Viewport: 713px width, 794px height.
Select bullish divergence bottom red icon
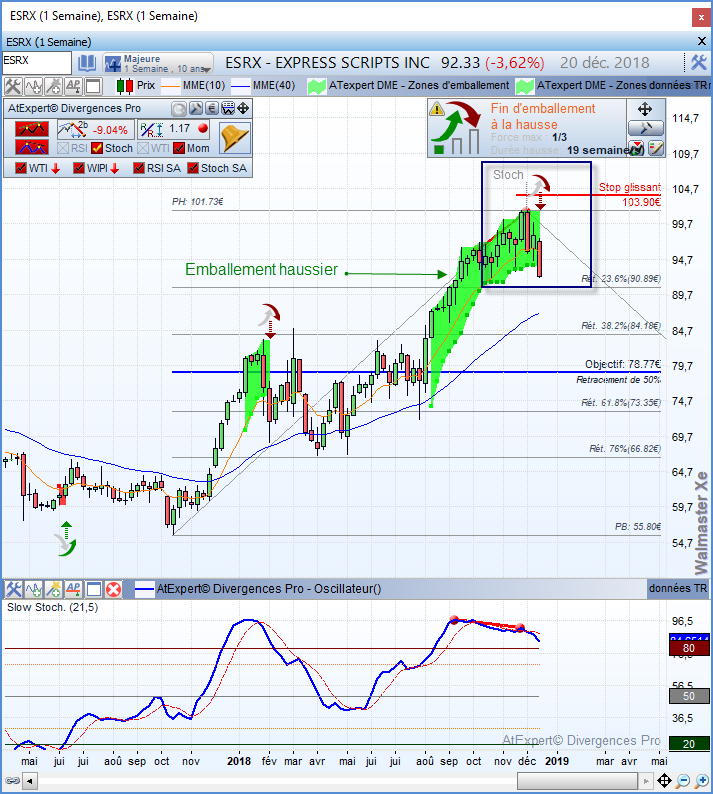pyautogui.click(x=32, y=147)
